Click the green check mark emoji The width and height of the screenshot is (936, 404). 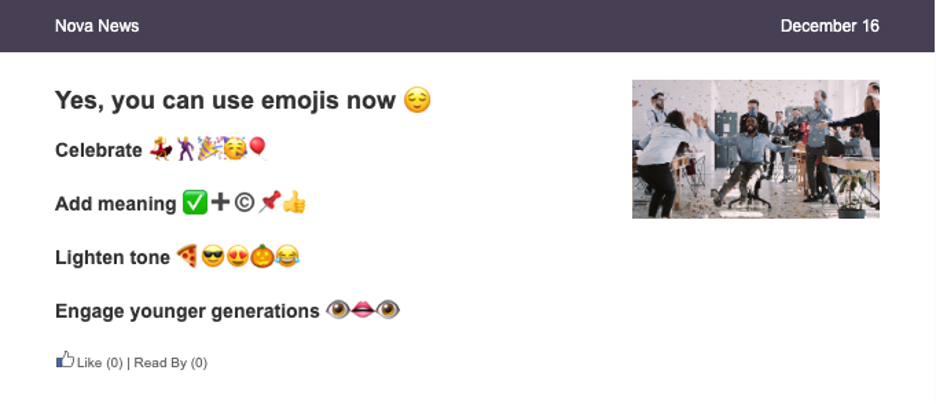[195, 203]
